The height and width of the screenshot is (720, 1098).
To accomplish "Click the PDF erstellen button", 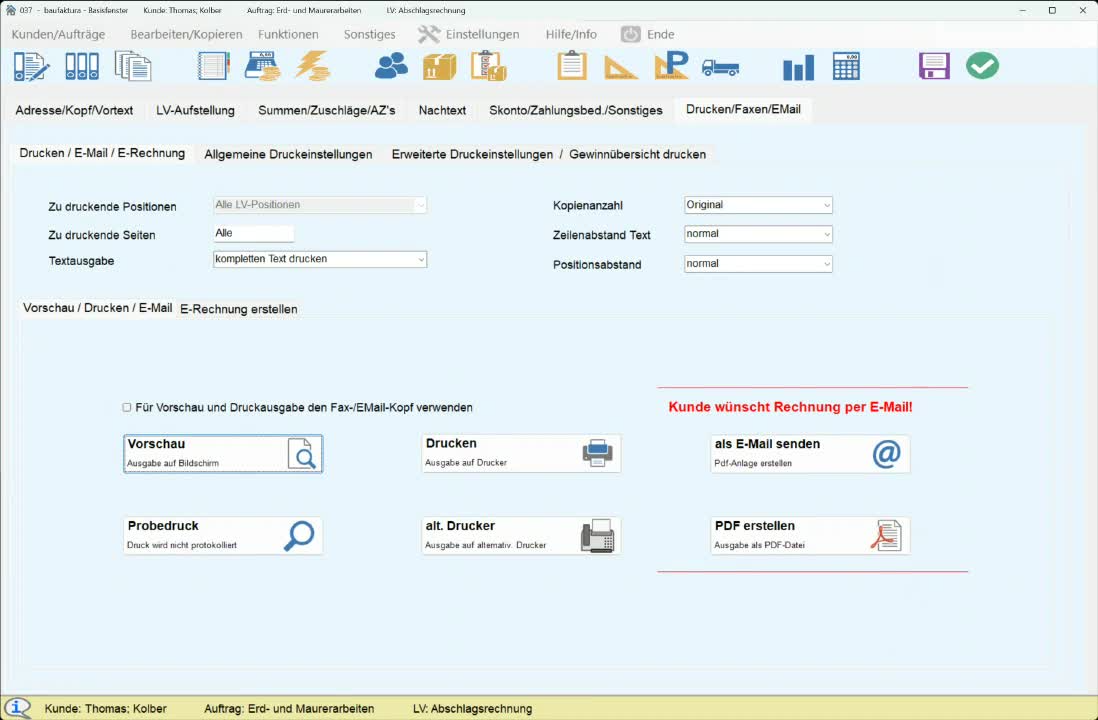I will point(810,535).
